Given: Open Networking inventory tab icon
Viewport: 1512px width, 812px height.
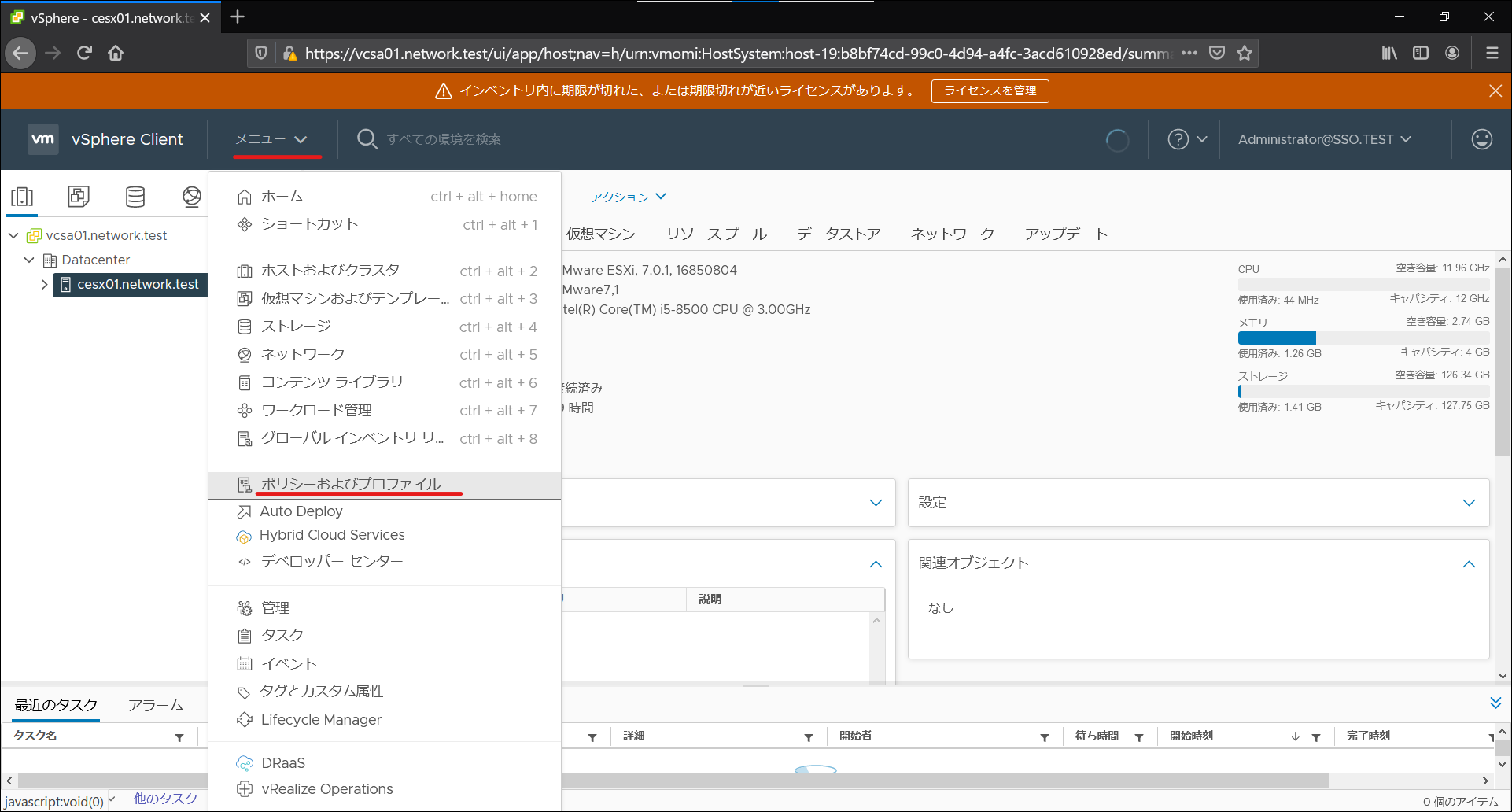Looking at the screenshot, I should point(192,196).
